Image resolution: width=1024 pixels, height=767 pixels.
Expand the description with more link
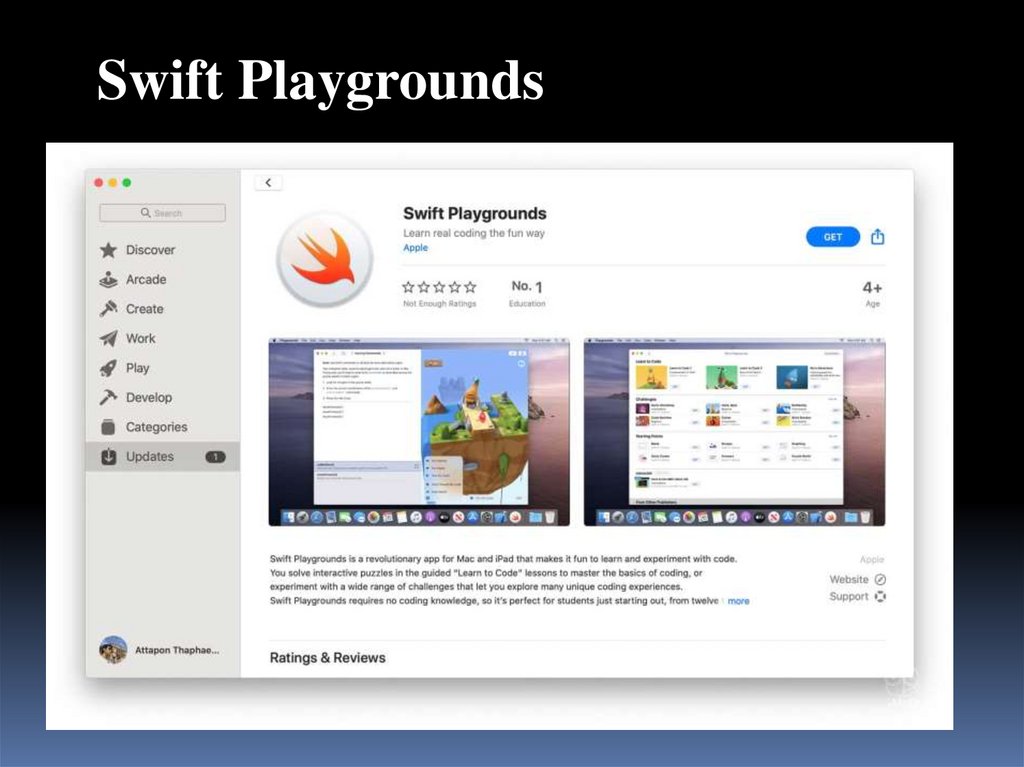click(x=739, y=601)
